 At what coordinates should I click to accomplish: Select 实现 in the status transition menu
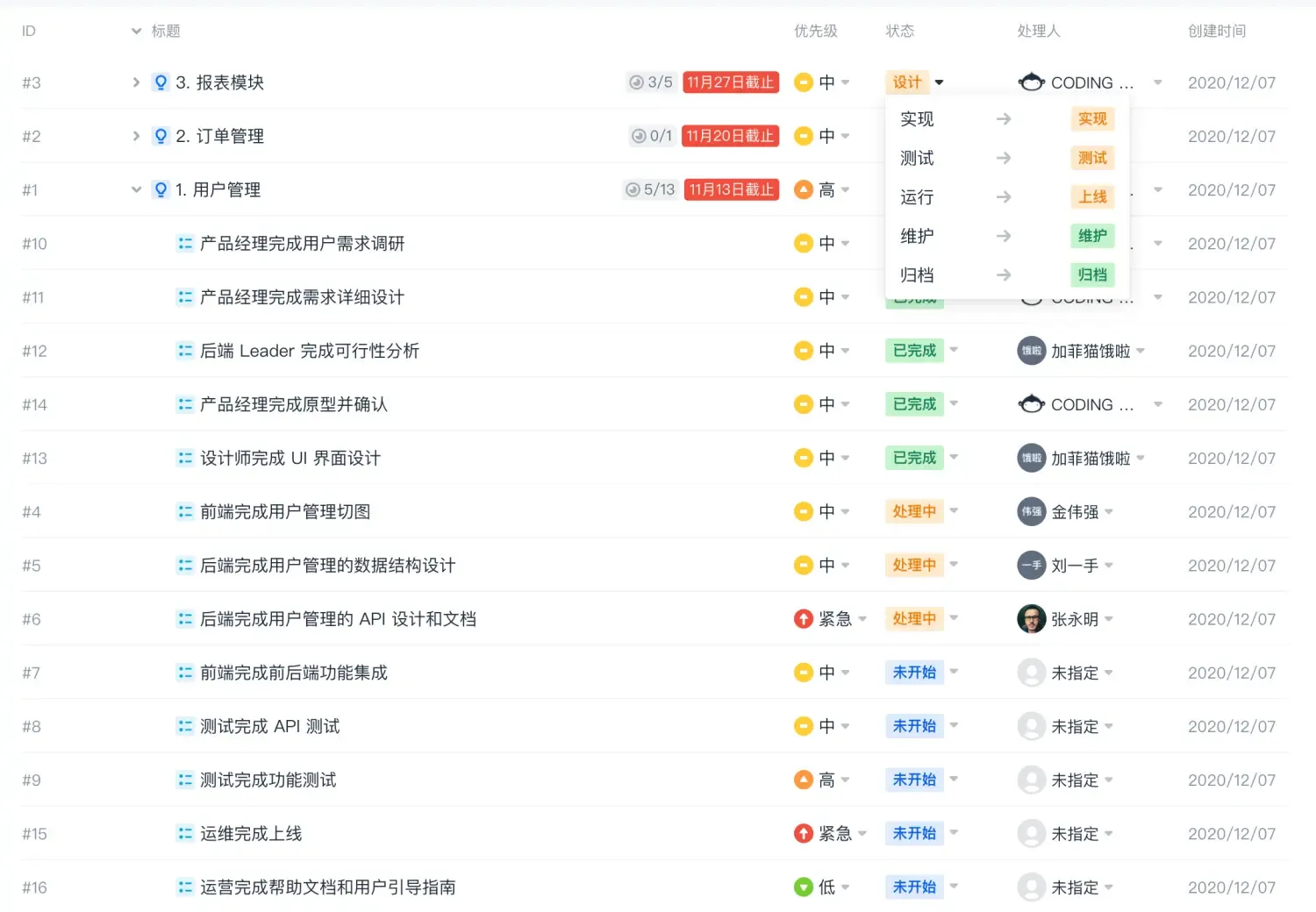point(916,118)
